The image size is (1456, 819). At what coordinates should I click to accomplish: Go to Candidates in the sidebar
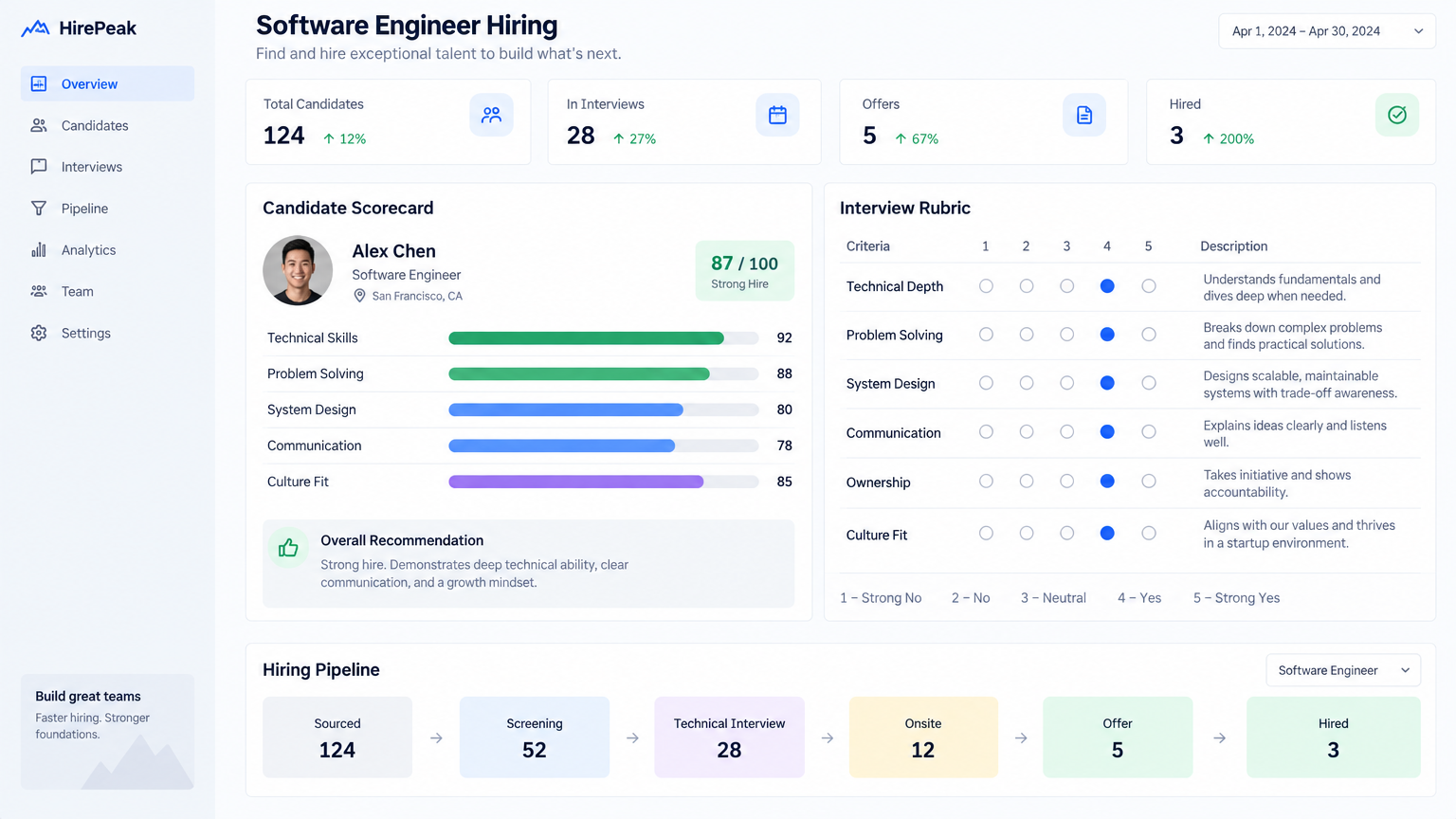107,125
